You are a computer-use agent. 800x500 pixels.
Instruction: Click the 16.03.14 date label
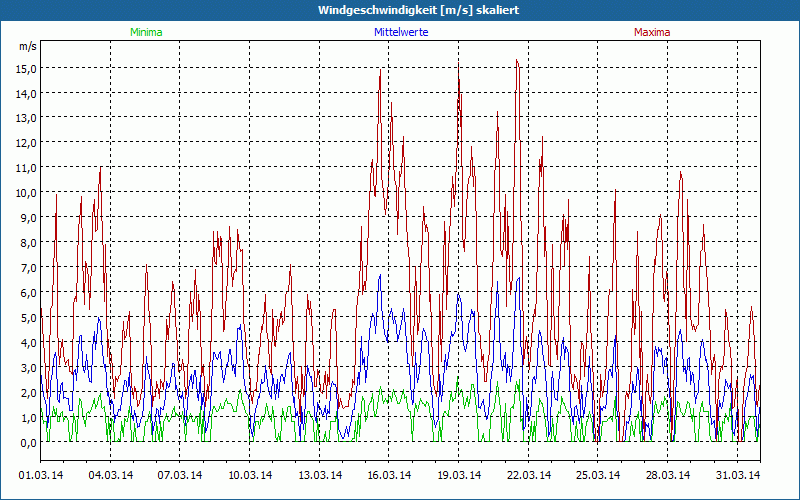[389, 475]
